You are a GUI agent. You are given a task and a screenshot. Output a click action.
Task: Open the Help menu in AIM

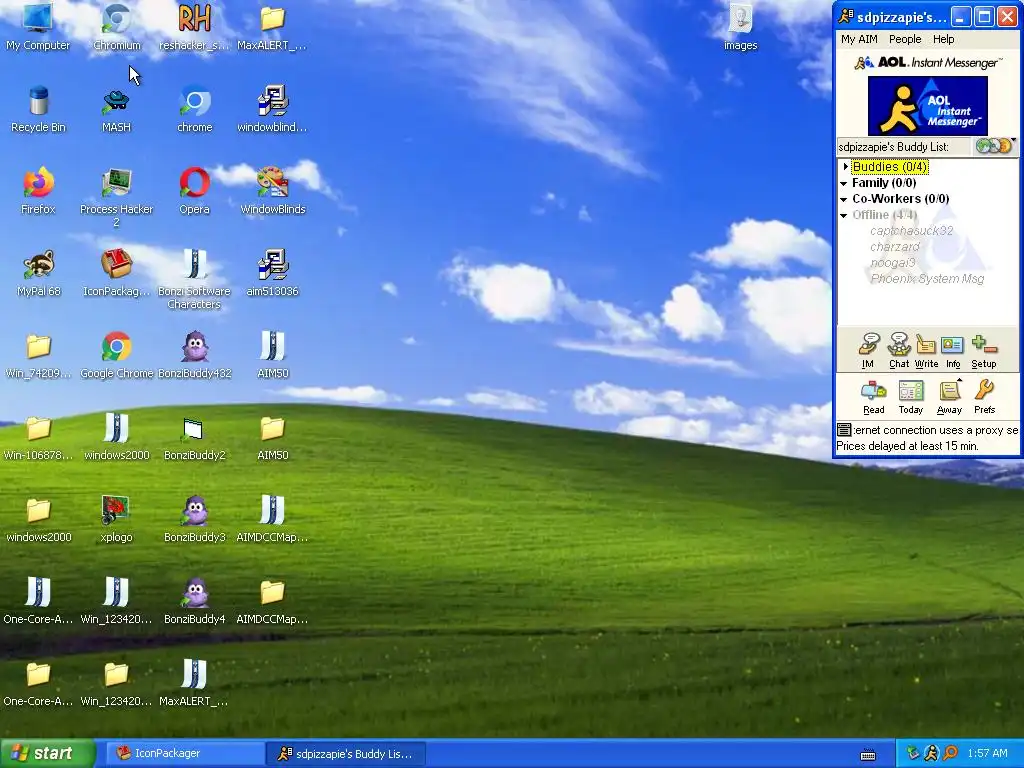943,39
